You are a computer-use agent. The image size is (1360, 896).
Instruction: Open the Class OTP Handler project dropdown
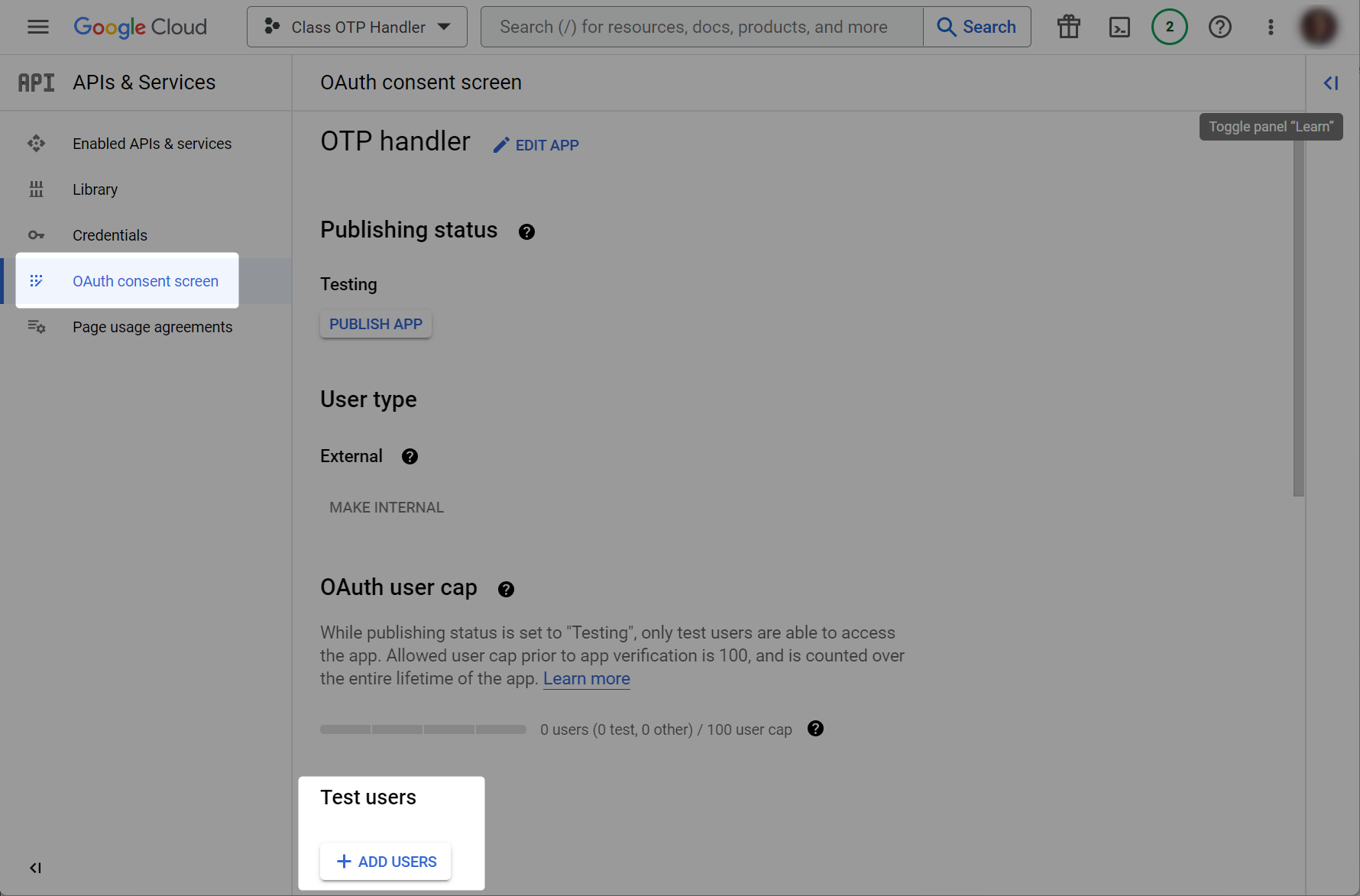(356, 27)
